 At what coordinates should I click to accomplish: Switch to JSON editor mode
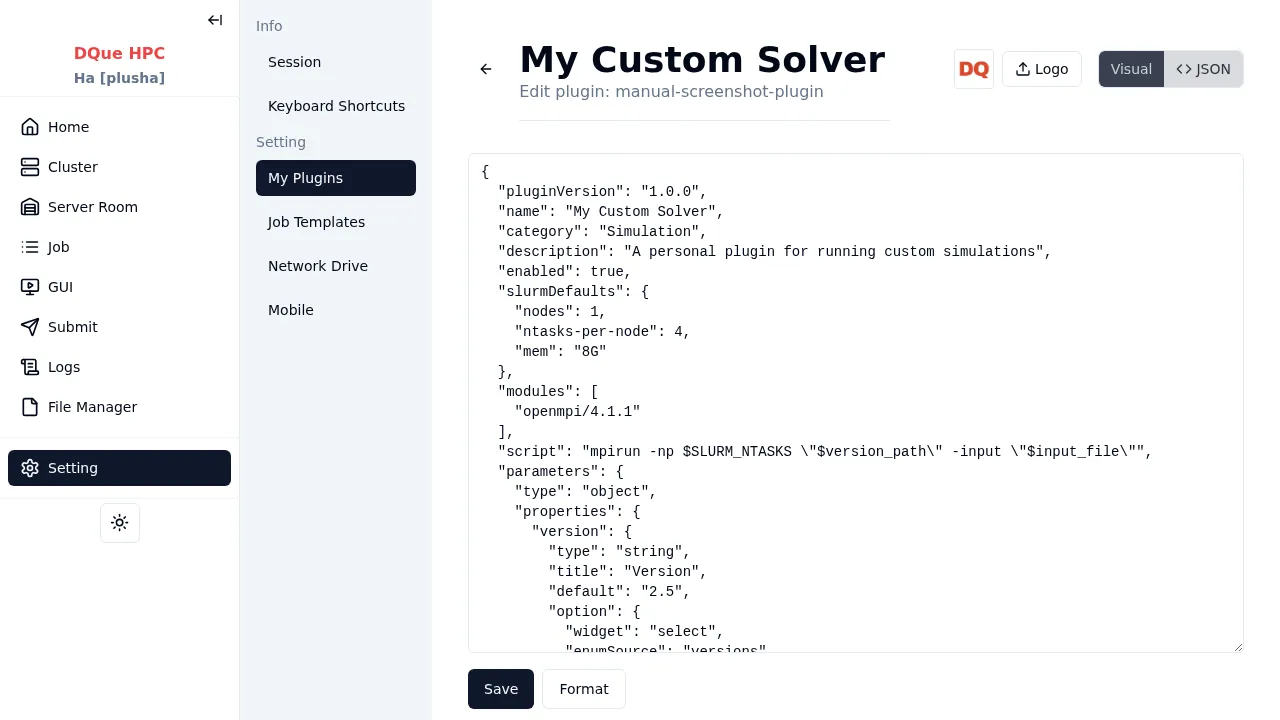coord(1203,69)
